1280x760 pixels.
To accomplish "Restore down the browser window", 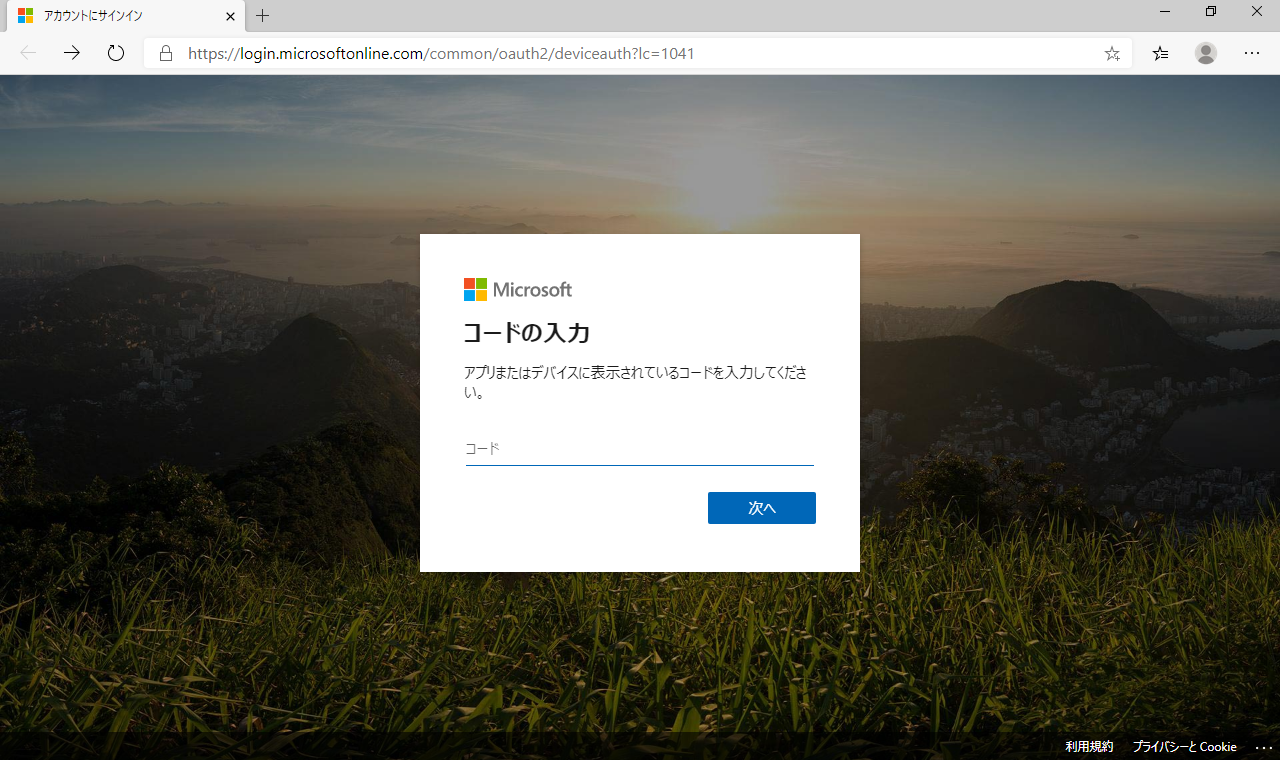I will (1211, 11).
